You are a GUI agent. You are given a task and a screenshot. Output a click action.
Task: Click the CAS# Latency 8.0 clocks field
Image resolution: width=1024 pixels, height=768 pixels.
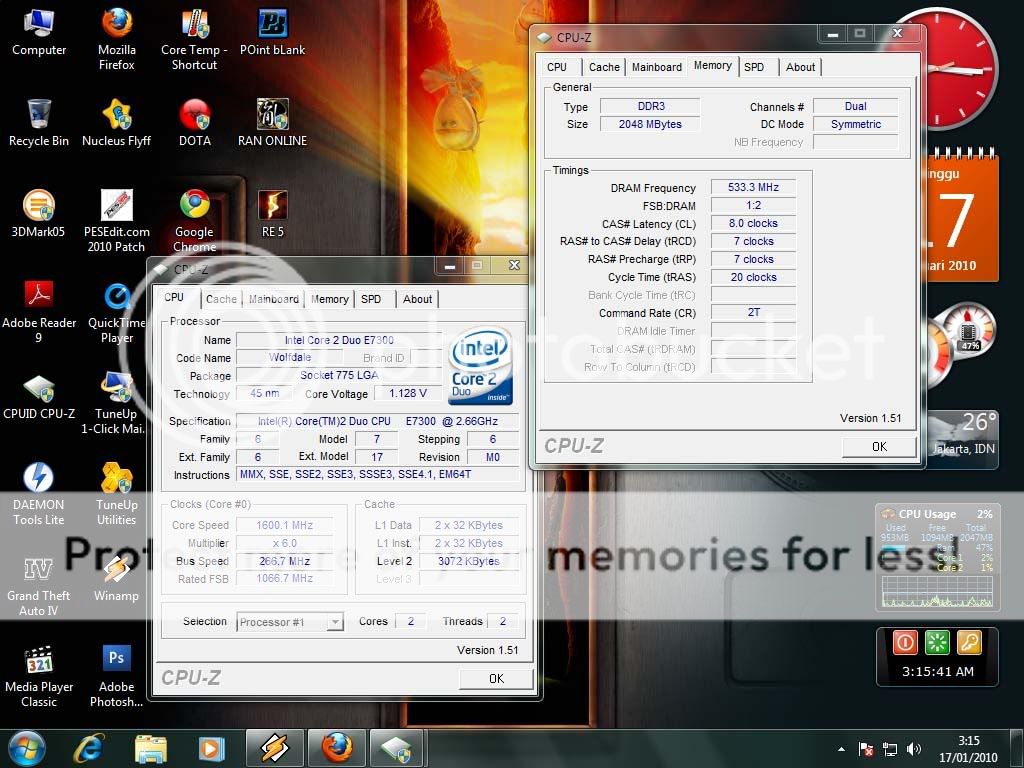[x=753, y=223]
